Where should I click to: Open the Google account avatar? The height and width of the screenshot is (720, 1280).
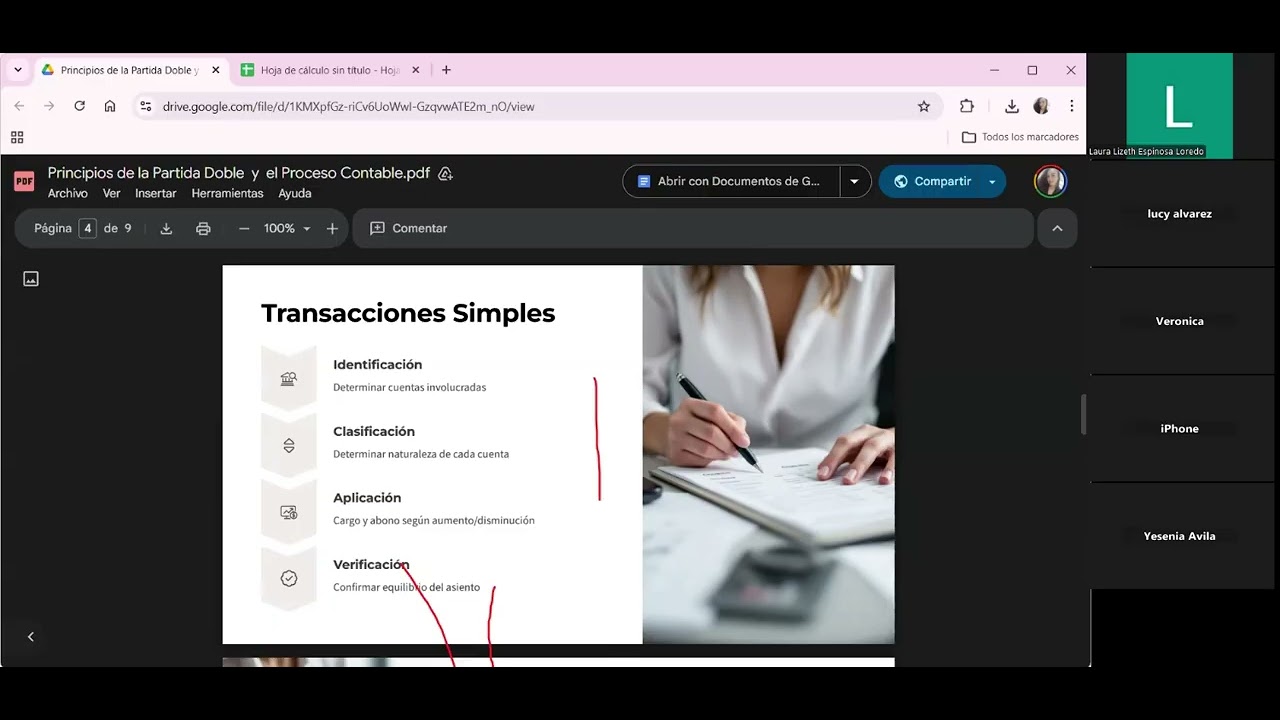coord(1050,181)
